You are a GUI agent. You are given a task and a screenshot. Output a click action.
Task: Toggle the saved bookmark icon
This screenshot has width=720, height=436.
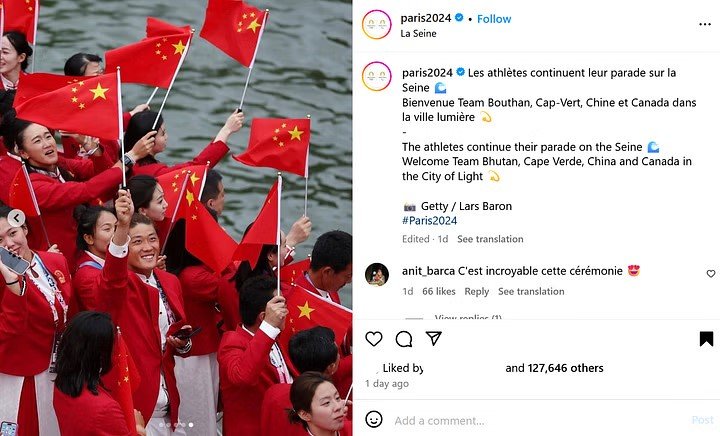(x=706, y=339)
